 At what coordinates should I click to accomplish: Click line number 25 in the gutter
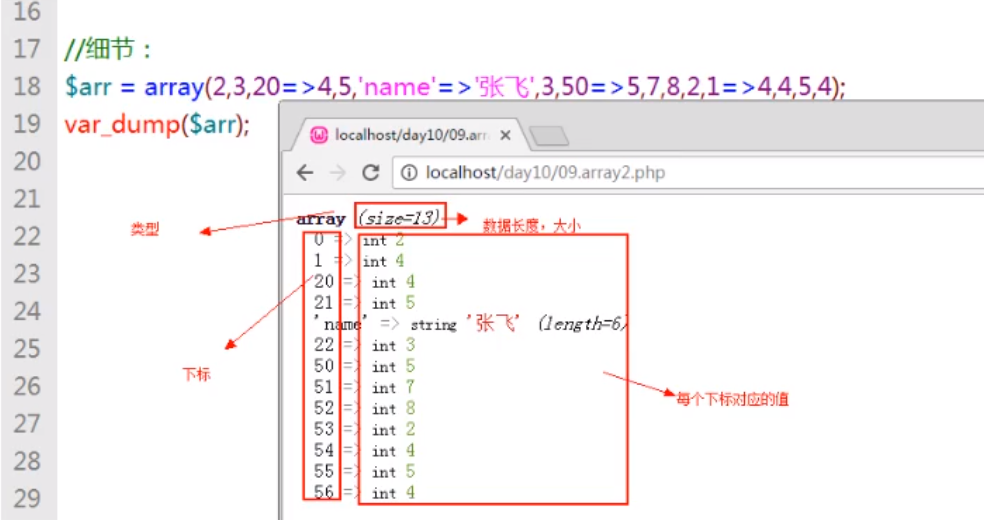(27, 349)
